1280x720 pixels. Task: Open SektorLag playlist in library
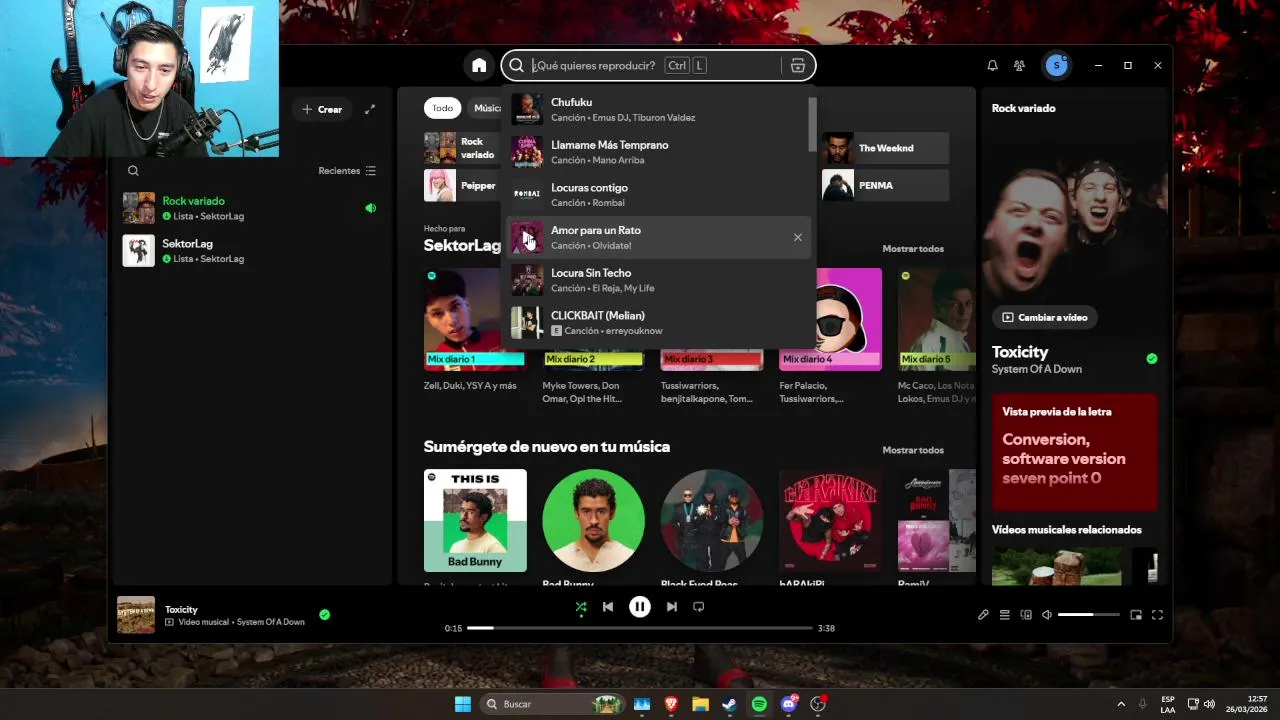pyautogui.click(x=250, y=251)
